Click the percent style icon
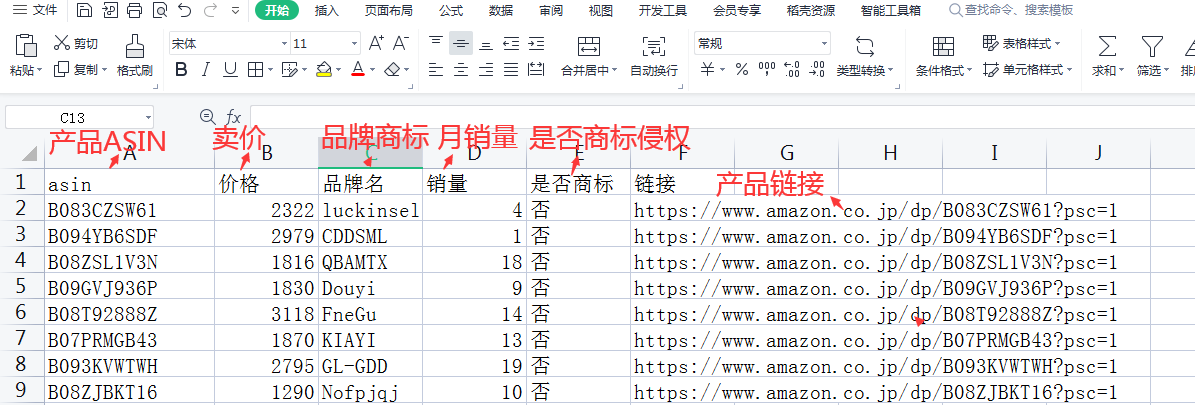 [741, 70]
